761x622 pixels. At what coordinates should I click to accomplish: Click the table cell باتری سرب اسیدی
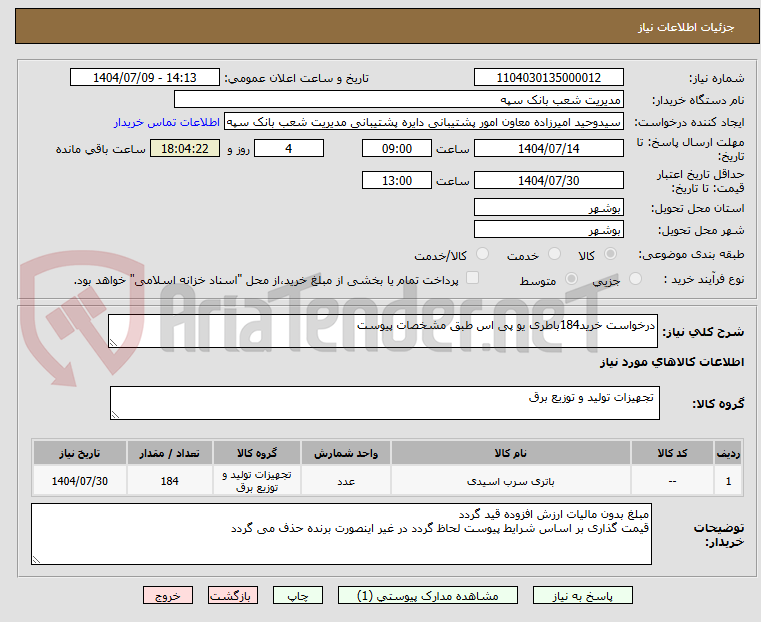pyautogui.click(x=511, y=481)
